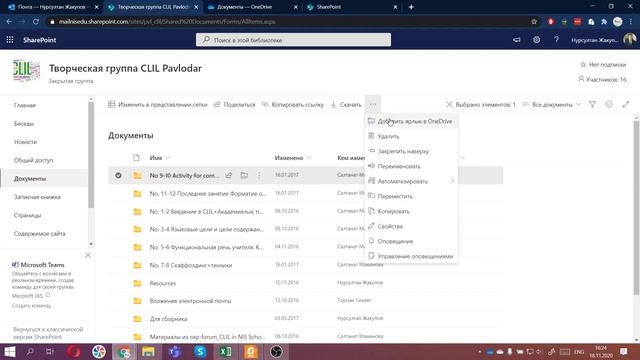Choose Копировать menu item
Screen dimensions: 640x360
tap(411, 211)
